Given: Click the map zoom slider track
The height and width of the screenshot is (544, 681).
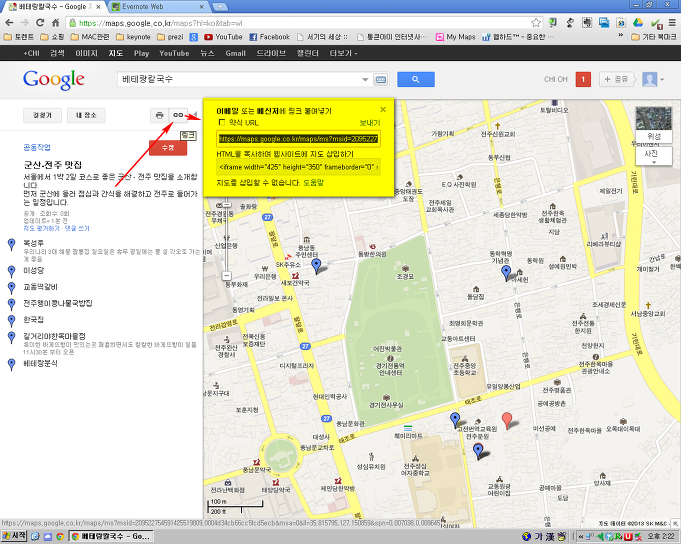Looking at the screenshot, I should pos(226,239).
